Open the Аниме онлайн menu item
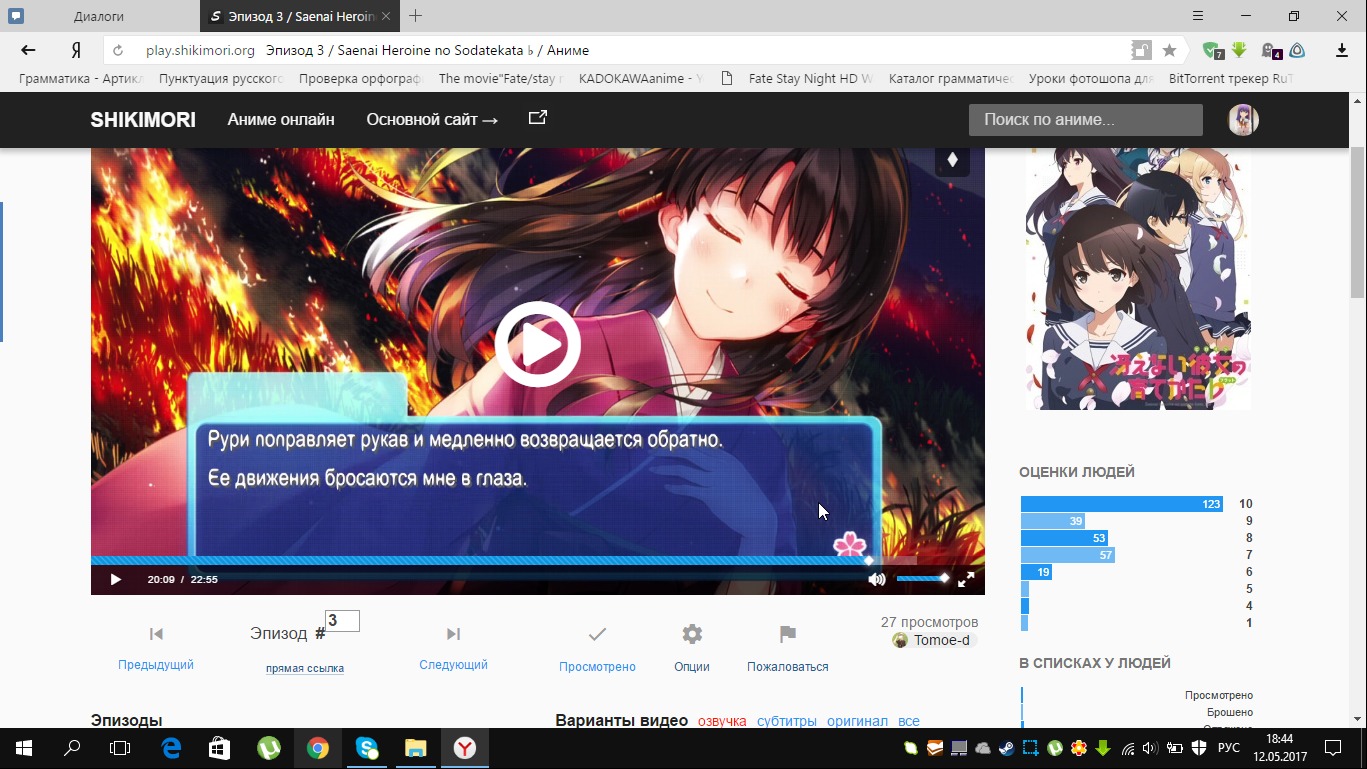 click(x=281, y=120)
